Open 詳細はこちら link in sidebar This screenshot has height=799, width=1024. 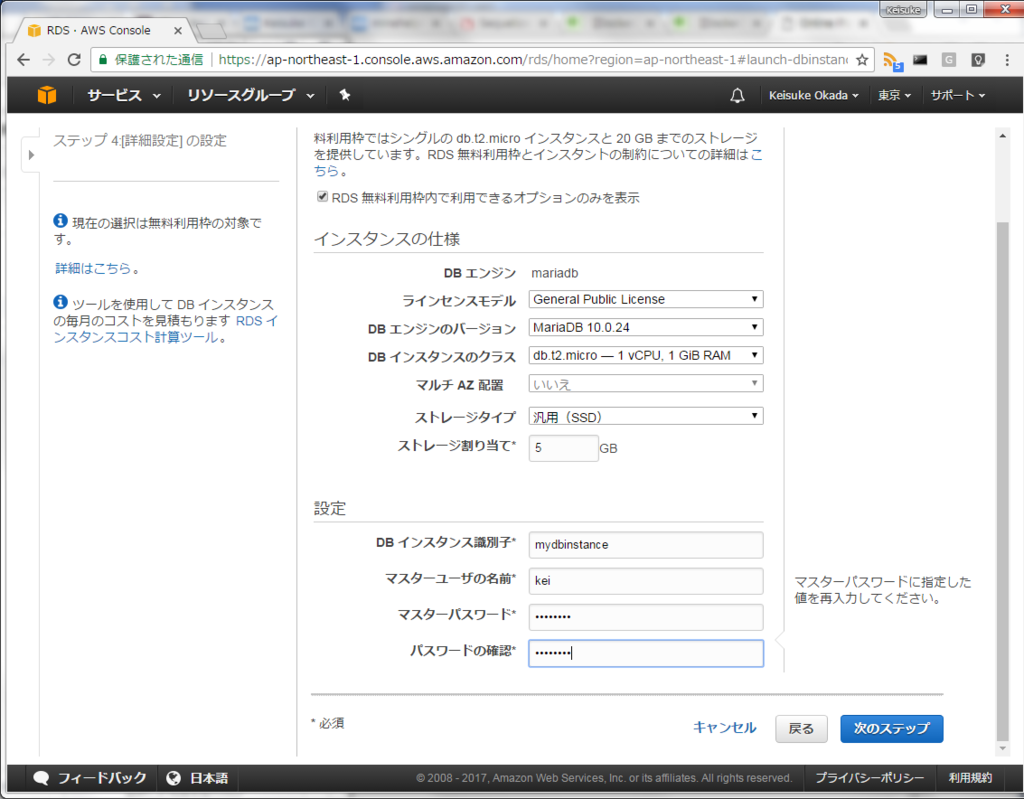93,268
